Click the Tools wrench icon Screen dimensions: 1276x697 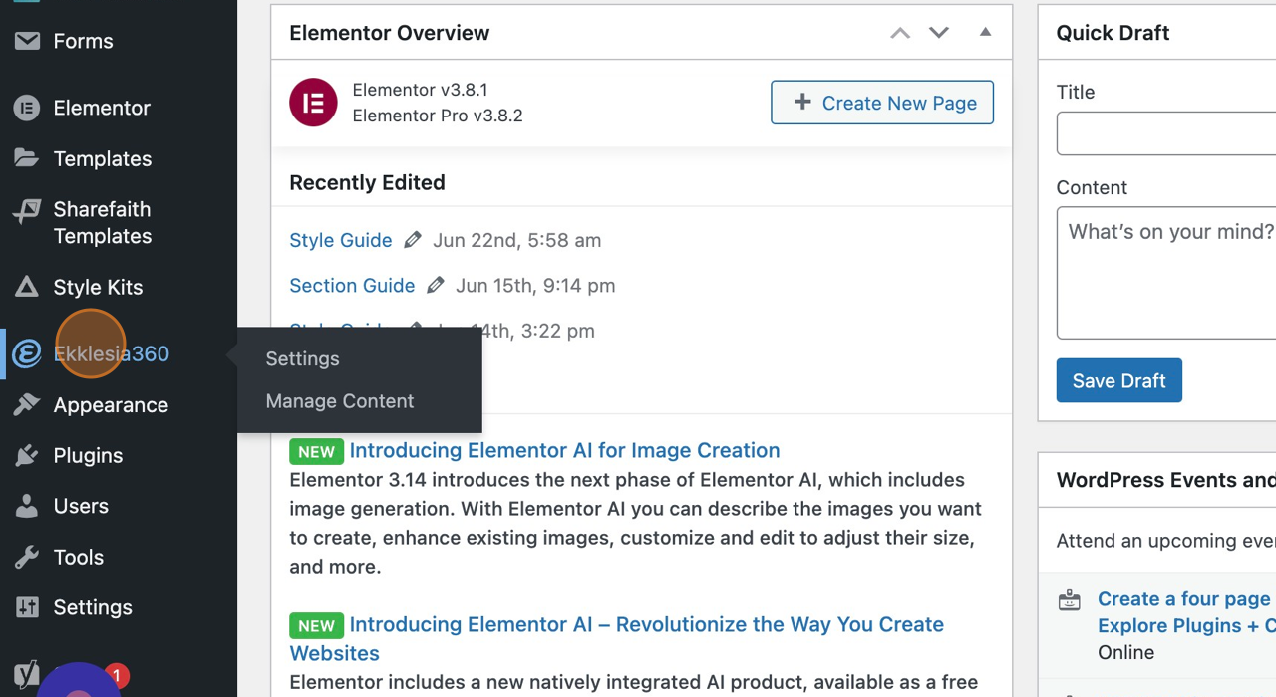pyautogui.click(x=27, y=557)
